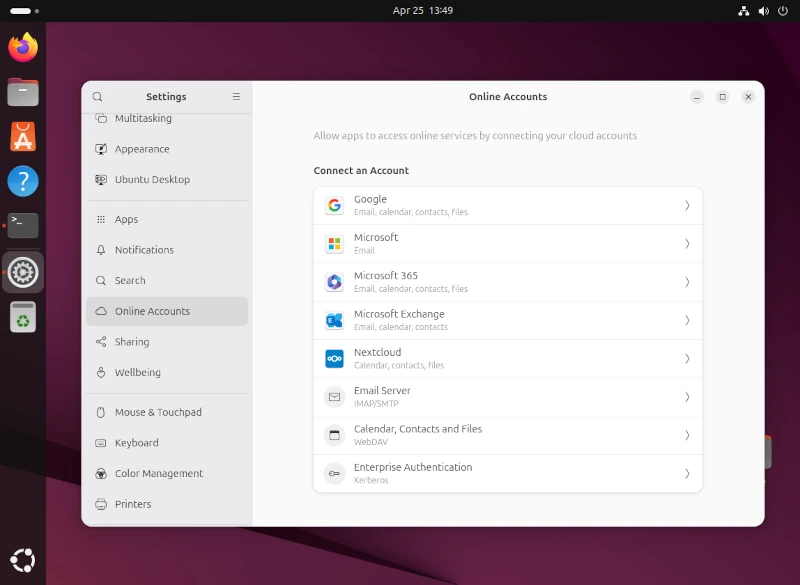Click the Settings search magnifier icon
The image size is (800, 585).
click(x=97, y=96)
